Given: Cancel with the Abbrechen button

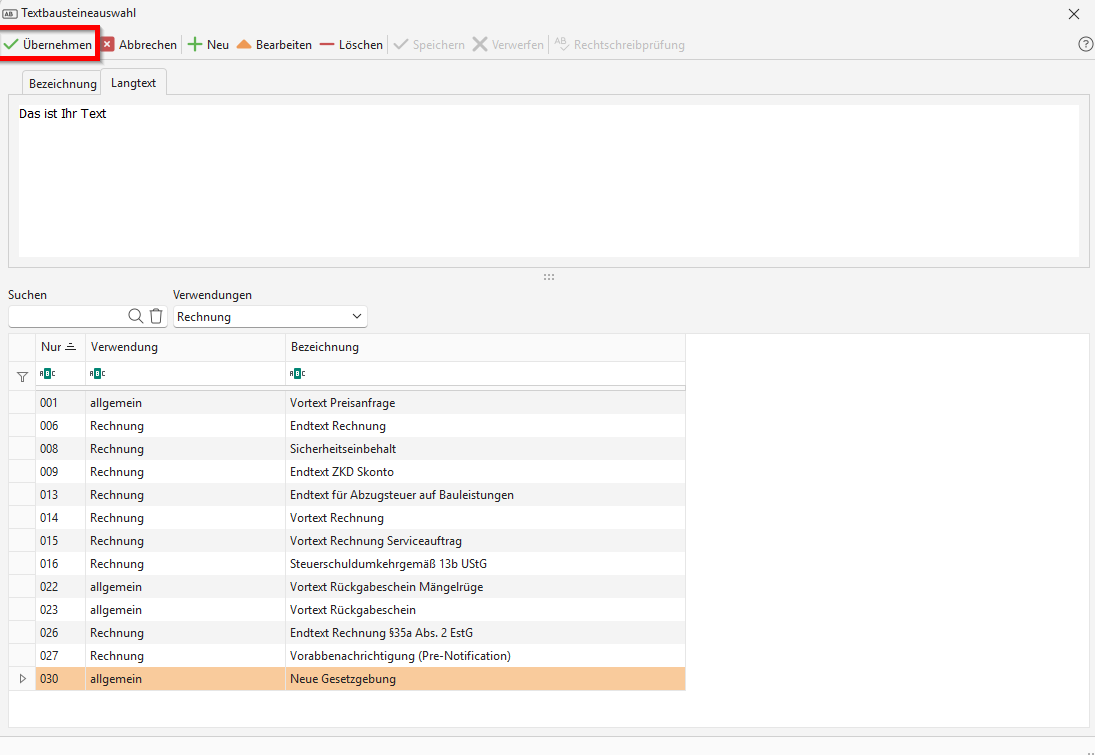Looking at the screenshot, I should click(139, 45).
